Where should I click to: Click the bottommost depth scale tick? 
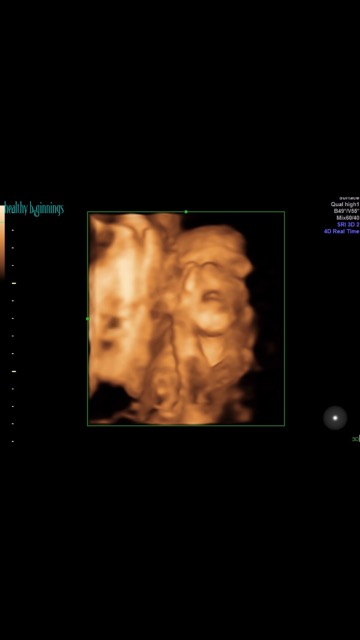[13, 441]
